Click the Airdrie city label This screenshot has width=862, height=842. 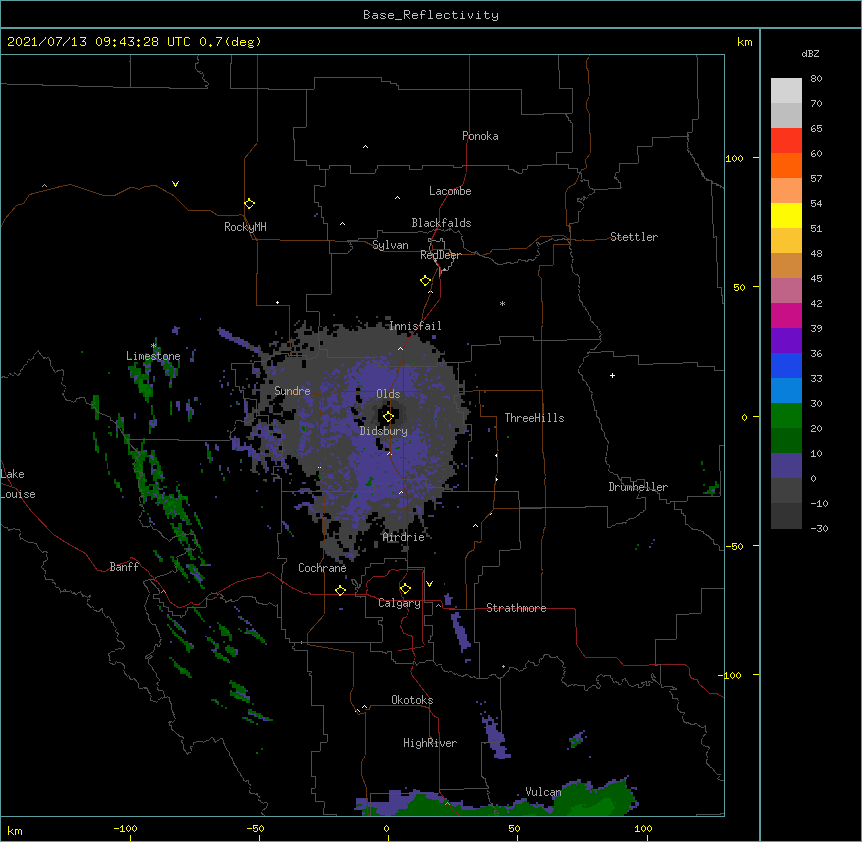tap(403, 537)
